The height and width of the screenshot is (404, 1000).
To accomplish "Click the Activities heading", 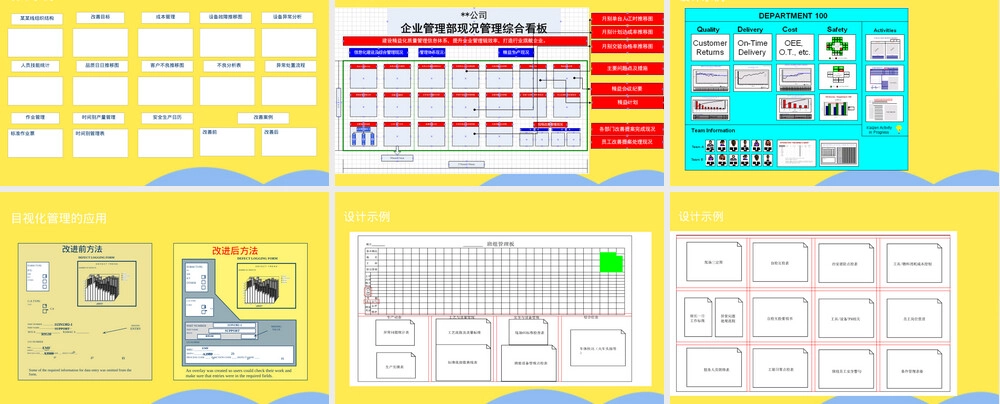I will tap(885, 31).
